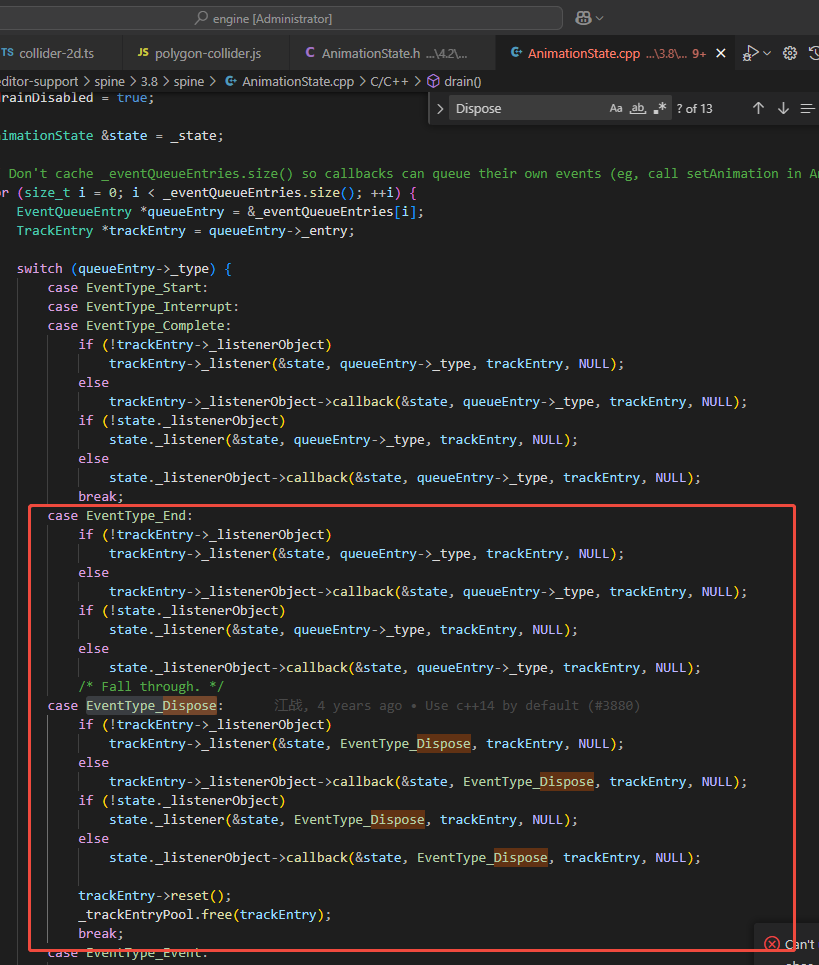Click the drain() breadcrumb symbol
Image resolution: width=819 pixels, height=965 pixels.
463,81
